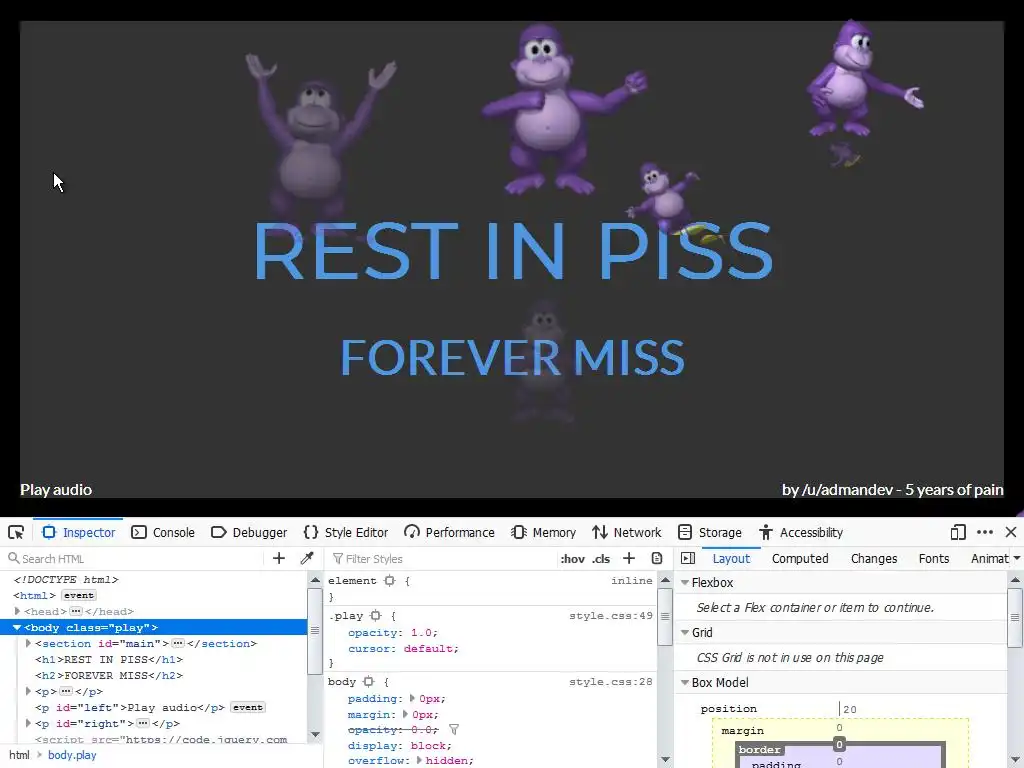Expand collapsed section node ellipsis badge

(178, 643)
